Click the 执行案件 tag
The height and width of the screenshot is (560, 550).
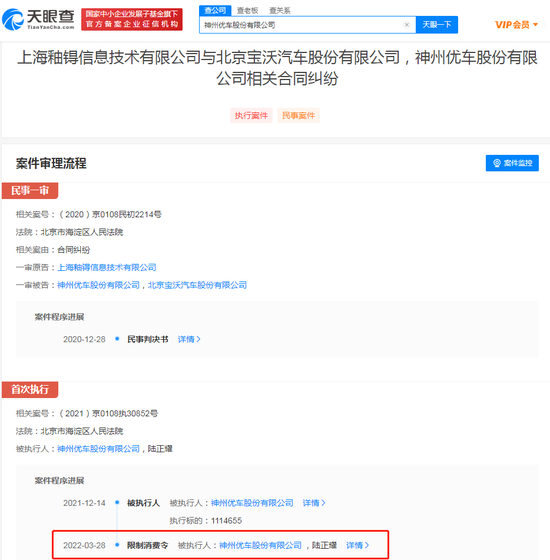pos(251,115)
